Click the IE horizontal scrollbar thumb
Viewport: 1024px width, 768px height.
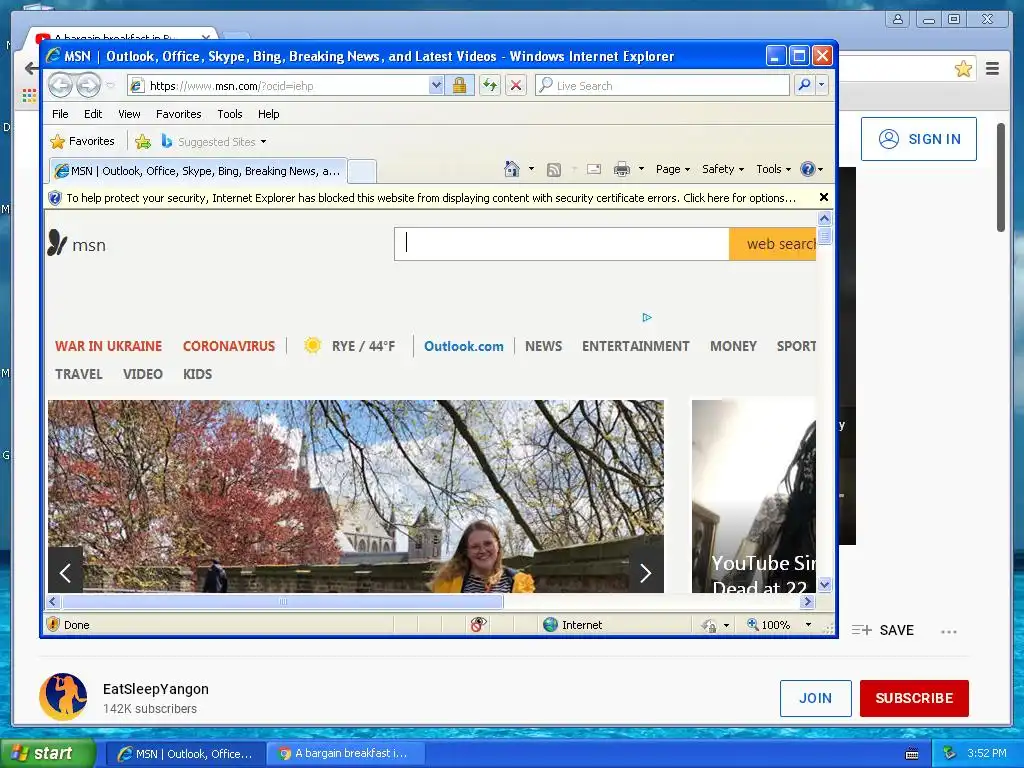coord(282,601)
